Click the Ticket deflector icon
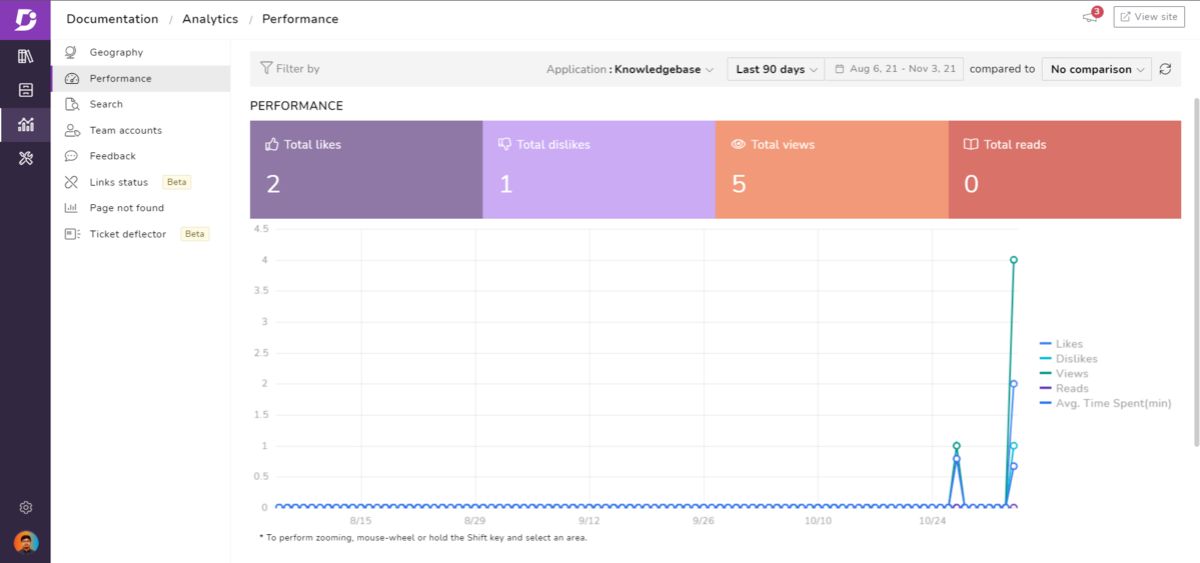 [x=71, y=234]
